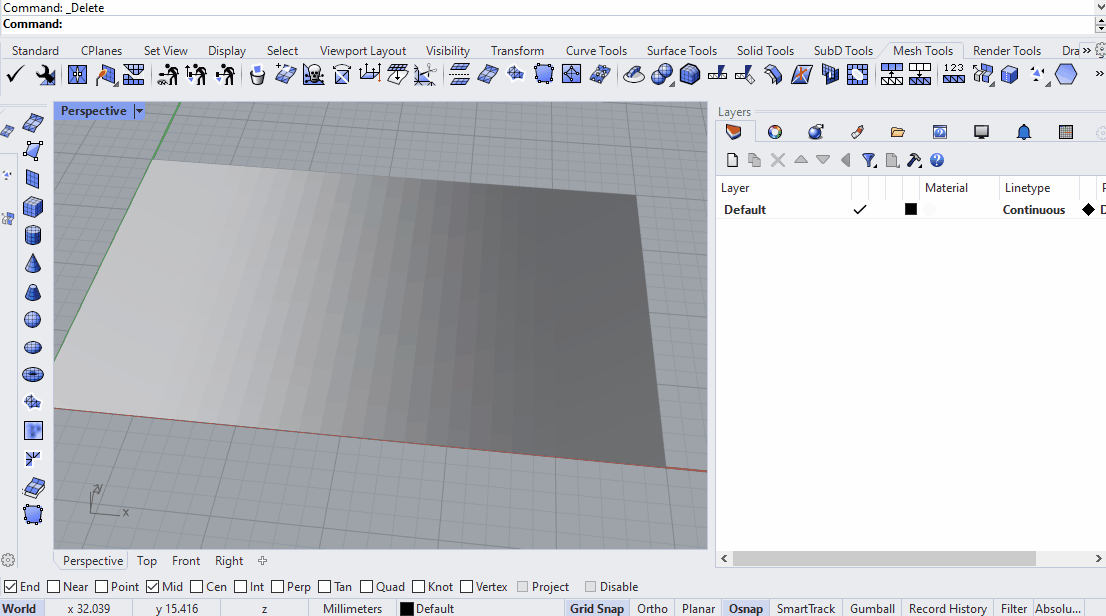
Task: Toggle the Quad osnap checkbox
Action: (x=366, y=586)
